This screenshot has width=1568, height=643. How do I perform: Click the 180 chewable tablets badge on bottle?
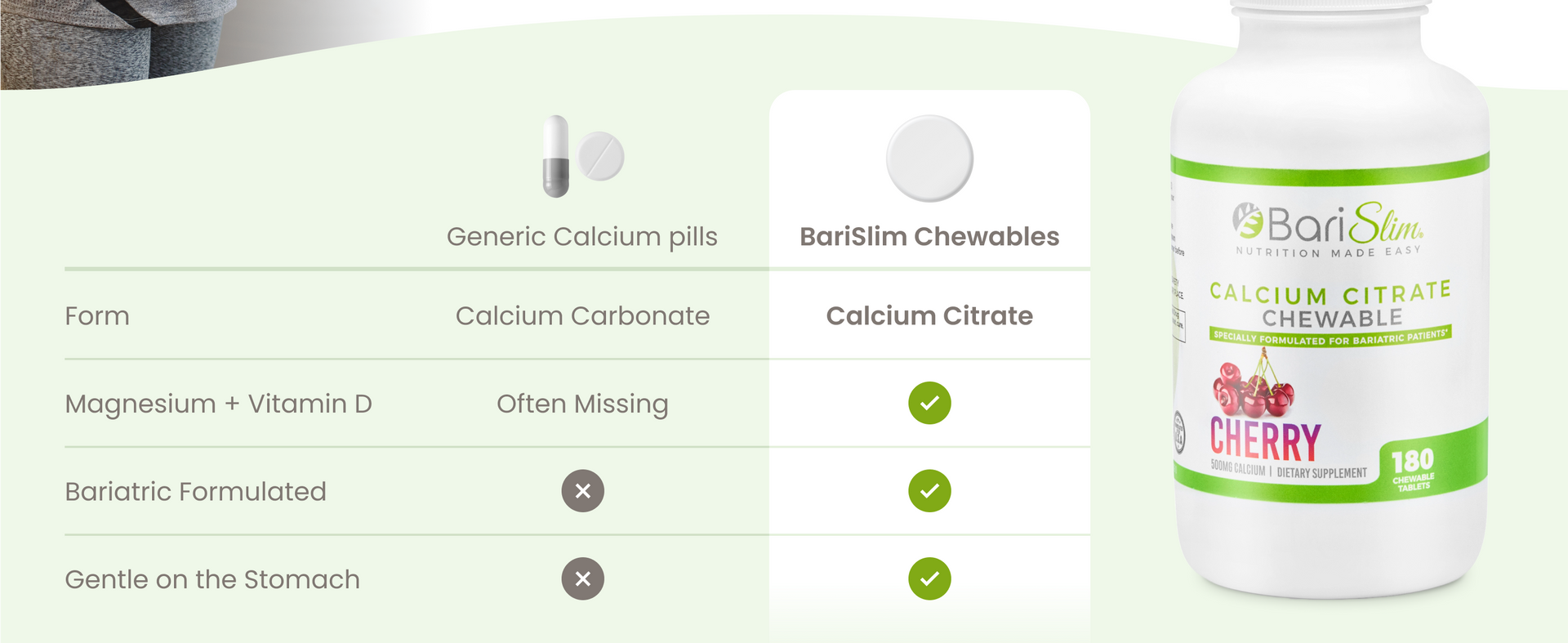pyautogui.click(x=1413, y=469)
